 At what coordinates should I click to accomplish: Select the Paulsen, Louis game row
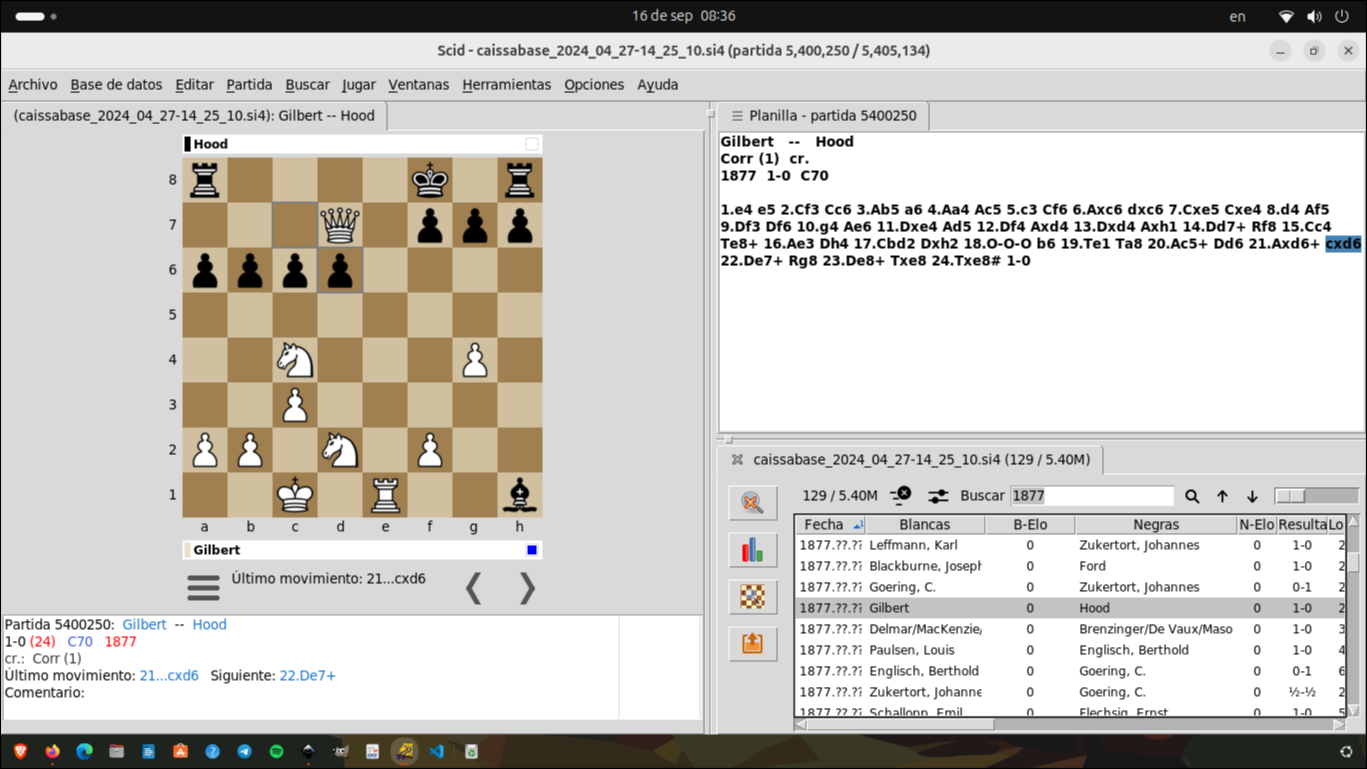[x=1071, y=651]
